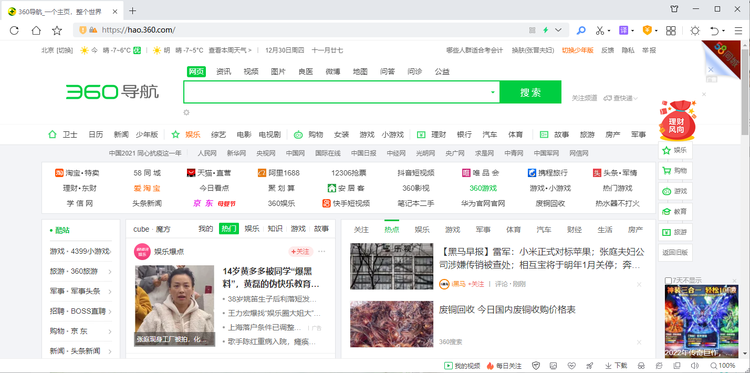Image resolution: width=750 pixels, height=373 pixels.
Task: Click the search settings gear below search box
Action: pos(187,112)
